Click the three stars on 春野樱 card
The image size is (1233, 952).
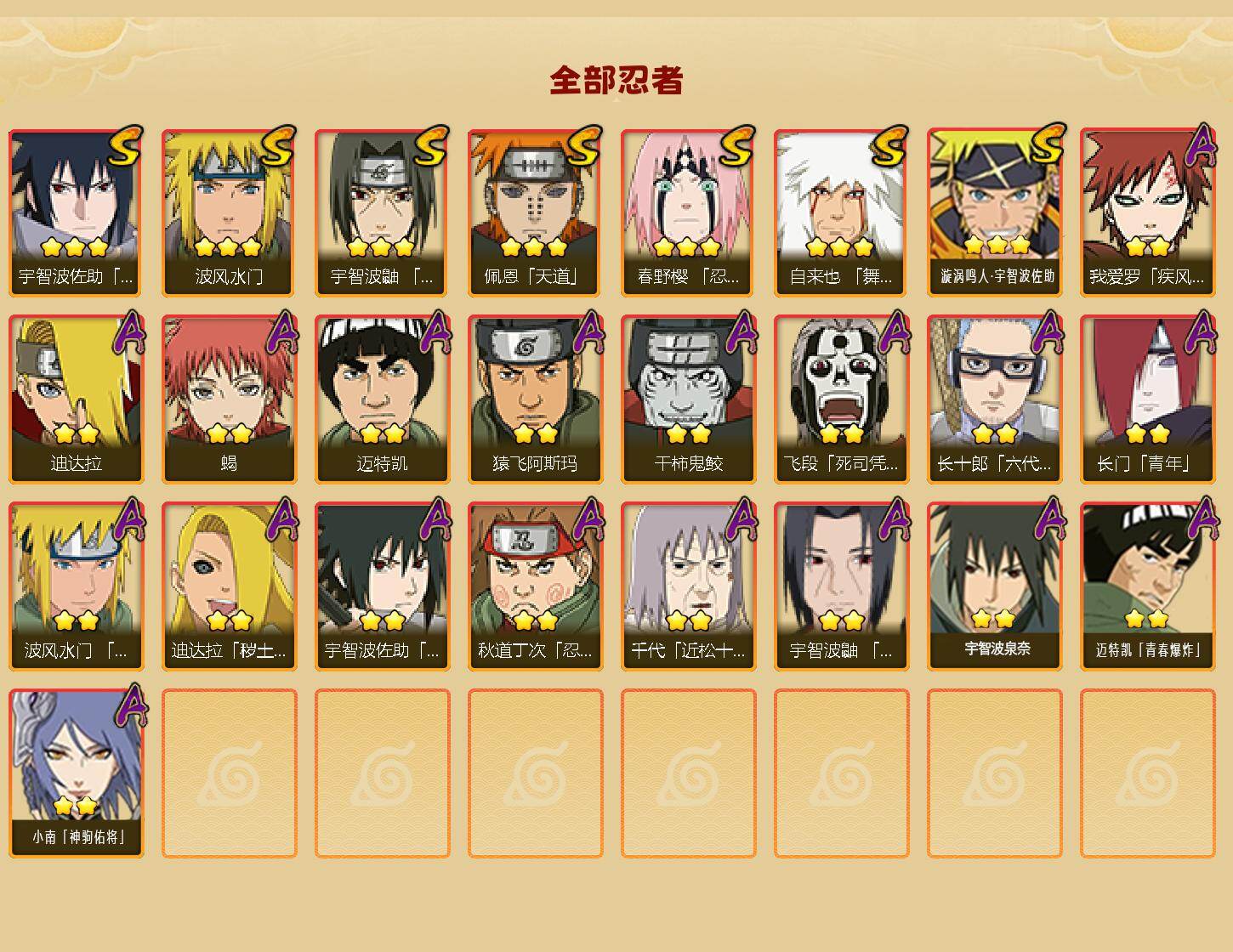click(x=687, y=247)
